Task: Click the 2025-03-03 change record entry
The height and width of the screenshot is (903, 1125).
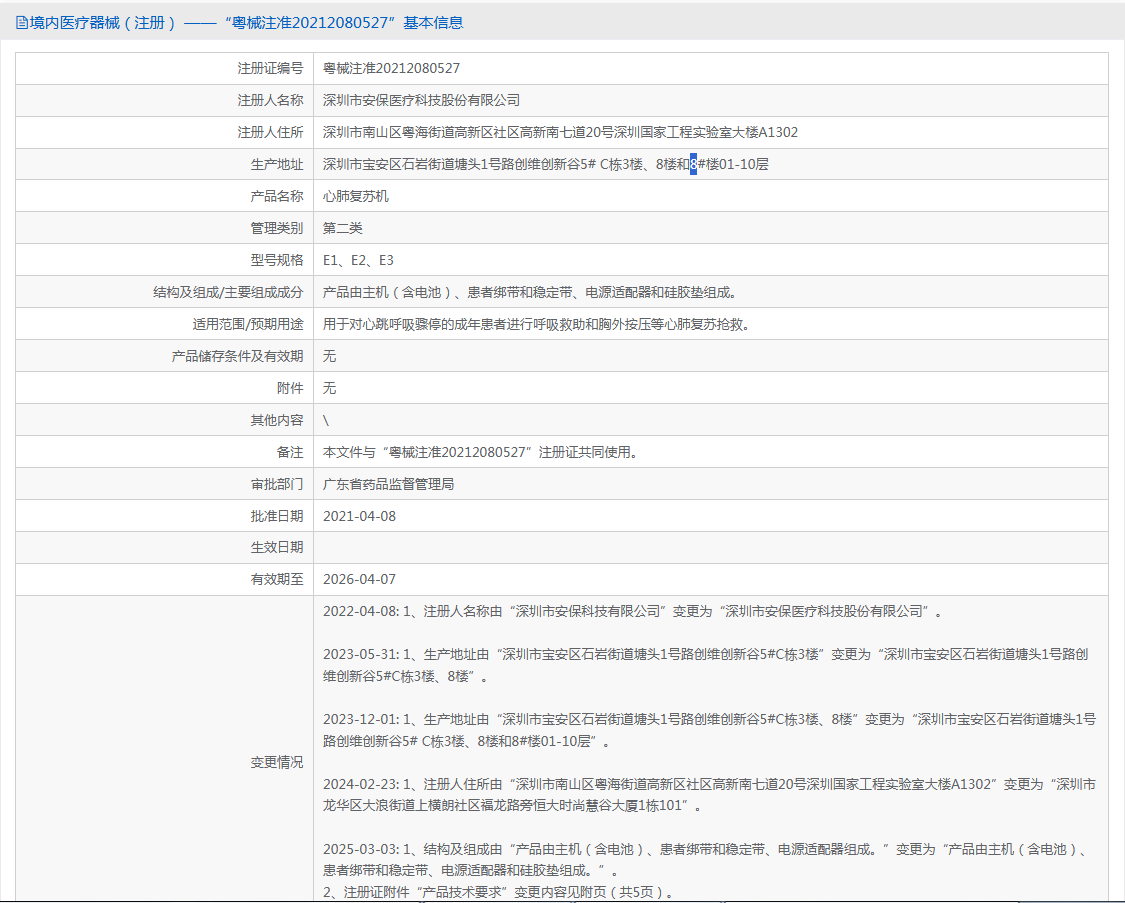Action: 707,860
